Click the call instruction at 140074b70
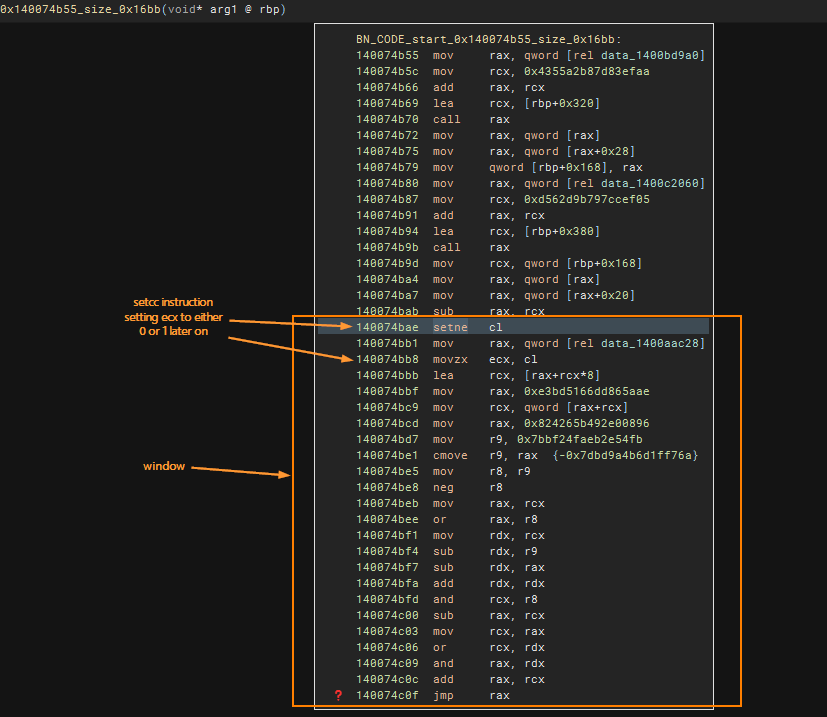827x717 pixels. (x=446, y=119)
